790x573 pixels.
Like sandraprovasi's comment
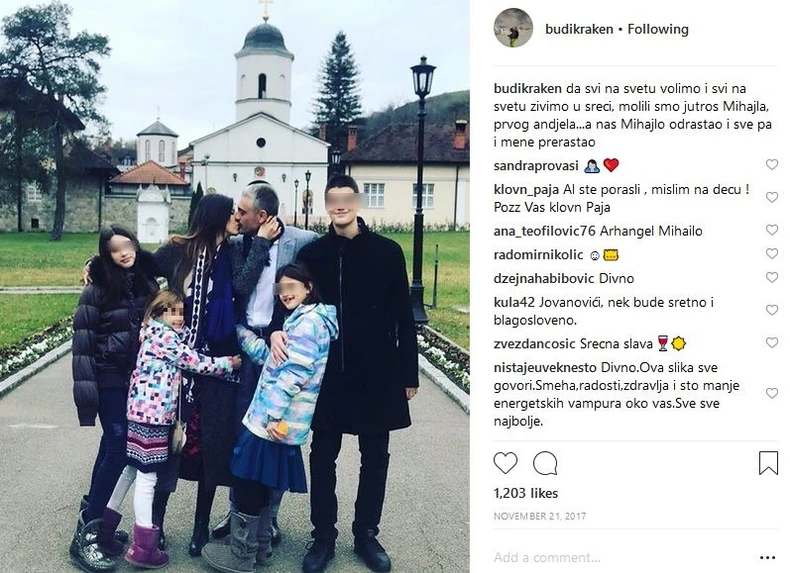[x=772, y=164]
